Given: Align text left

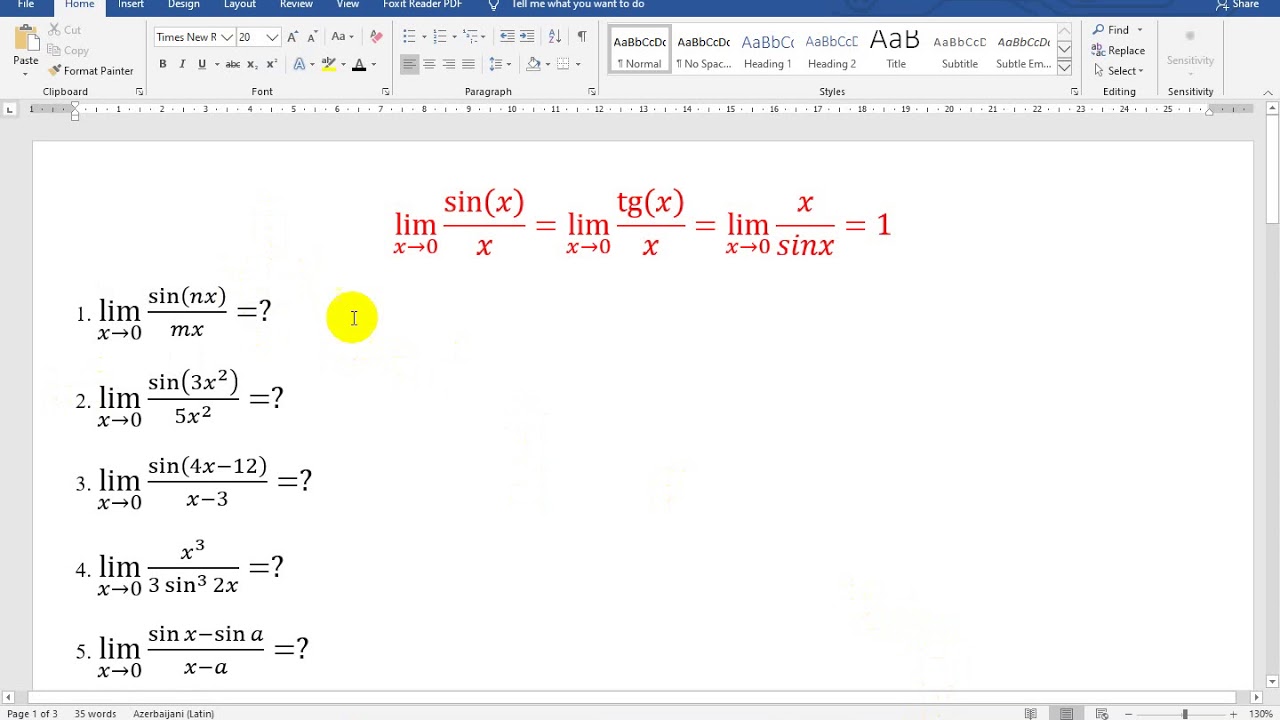Looking at the screenshot, I should (409, 64).
